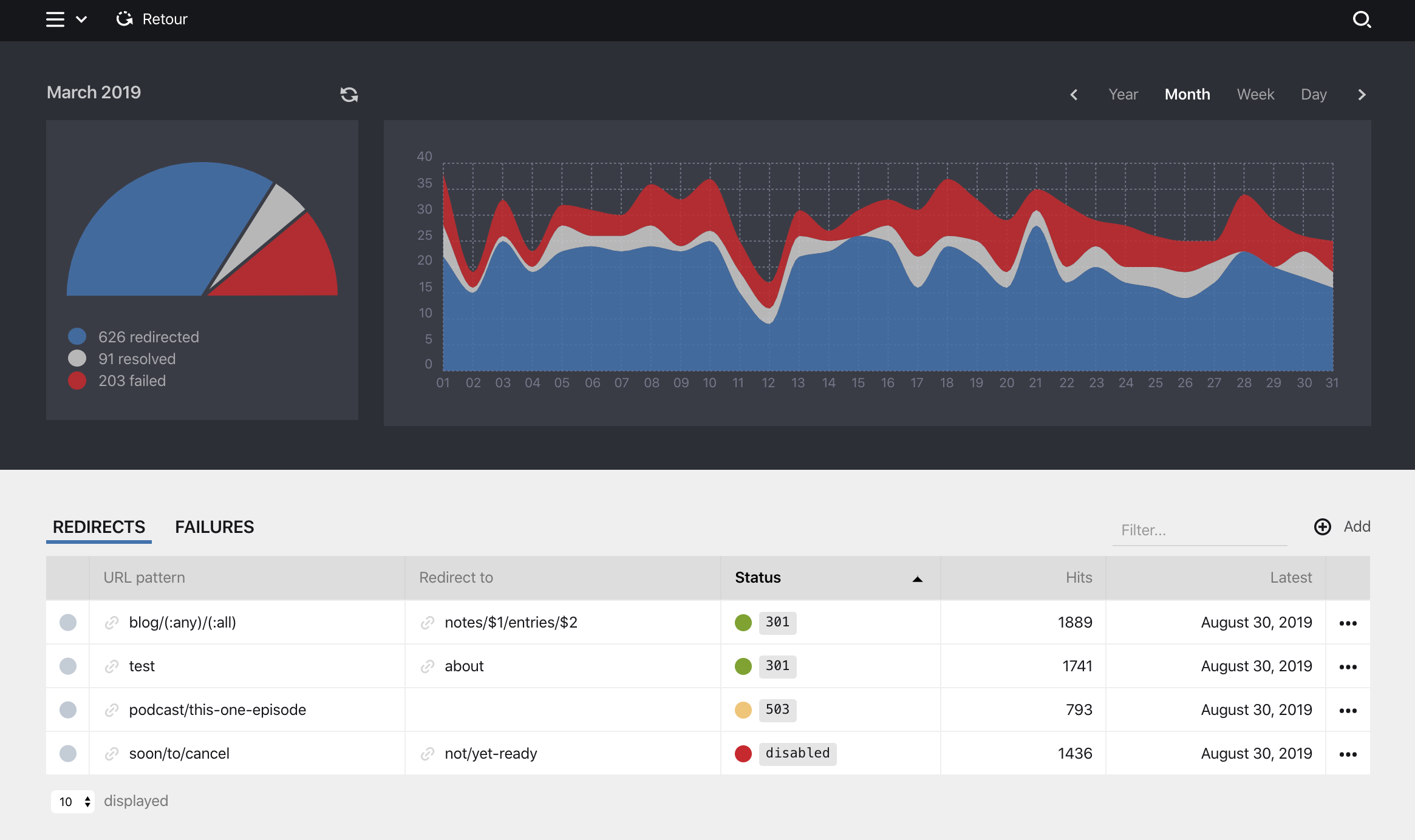Click the search magnifier icon
Image resolution: width=1415 pixels, height=840 pixels.
[x=1362, y=19]
